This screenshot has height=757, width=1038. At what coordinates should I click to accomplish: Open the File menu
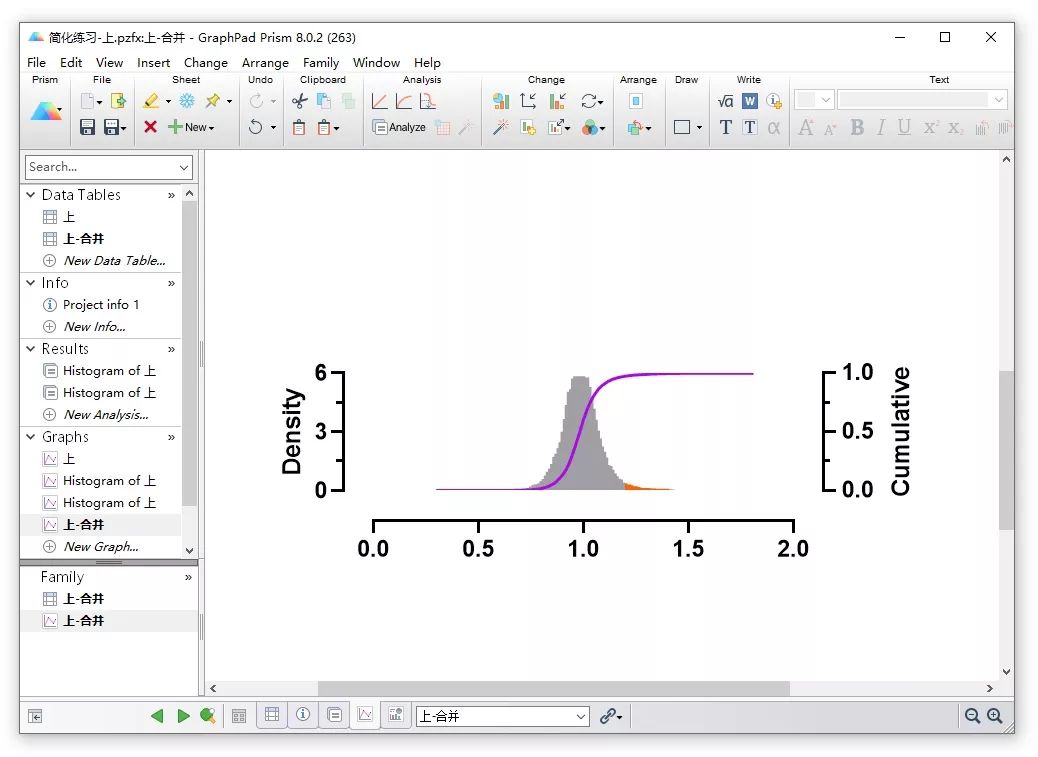36,62
